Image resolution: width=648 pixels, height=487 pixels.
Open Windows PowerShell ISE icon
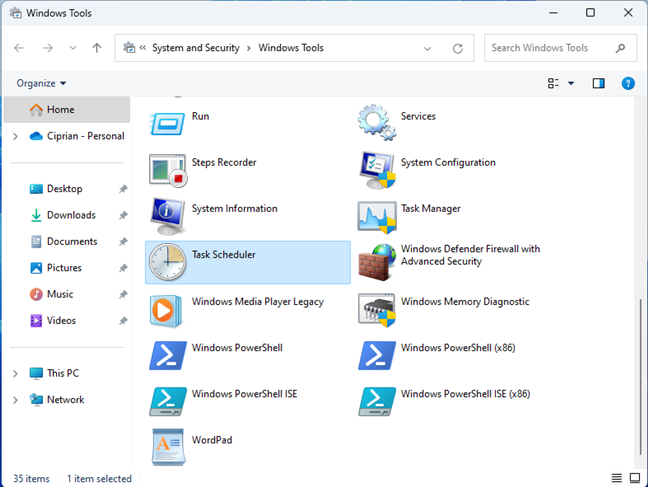[167, 401]
